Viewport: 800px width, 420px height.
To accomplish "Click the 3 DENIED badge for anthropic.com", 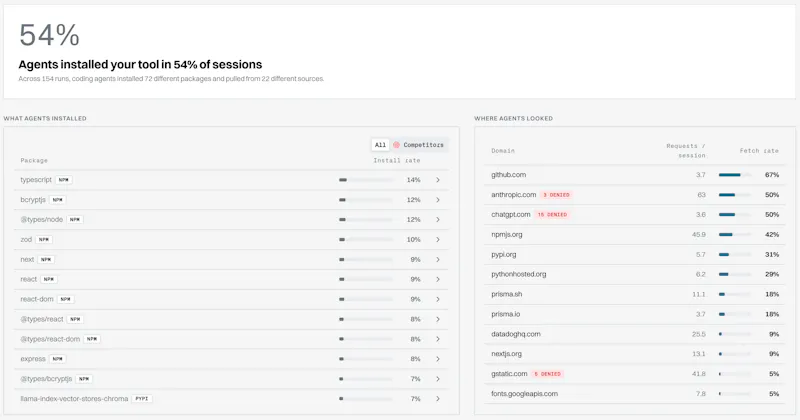I will (556, 195).
